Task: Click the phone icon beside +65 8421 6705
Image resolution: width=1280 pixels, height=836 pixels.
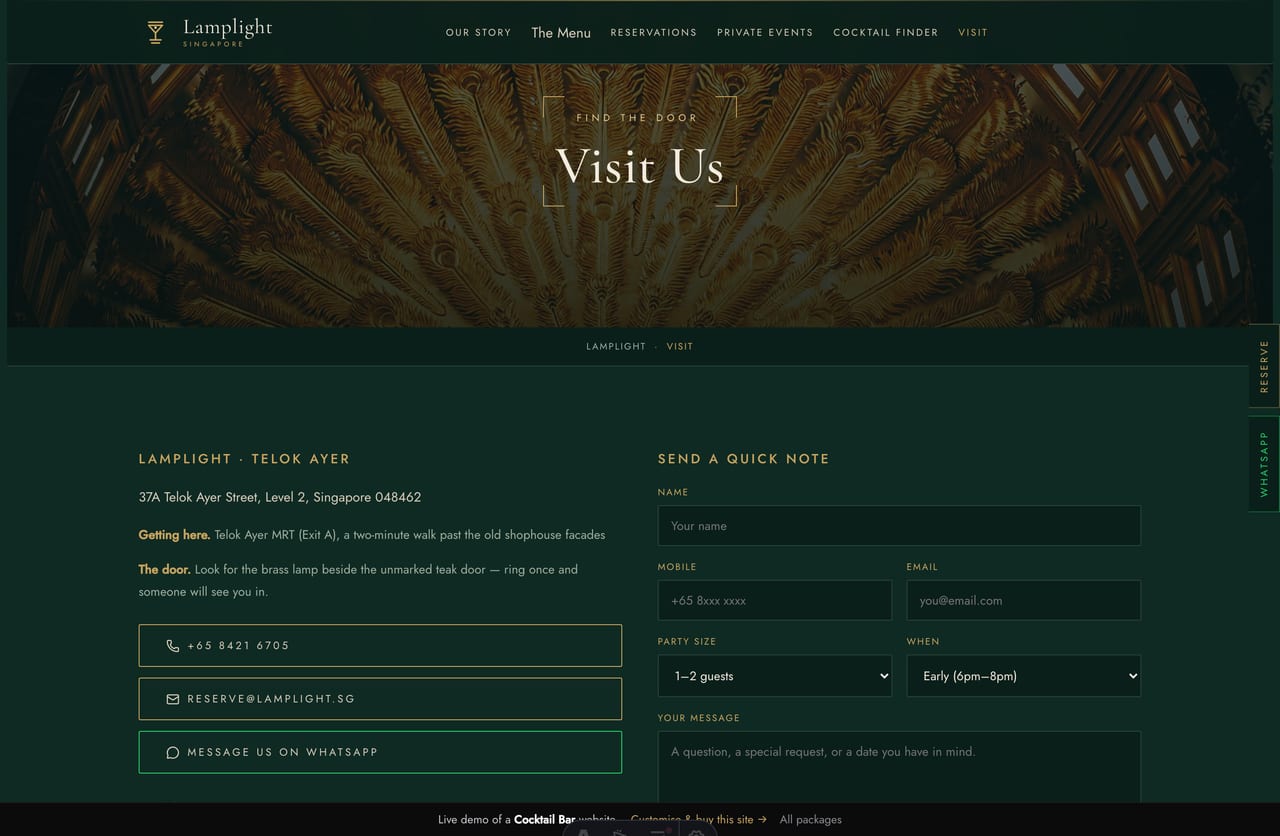Action: point(173,646)
